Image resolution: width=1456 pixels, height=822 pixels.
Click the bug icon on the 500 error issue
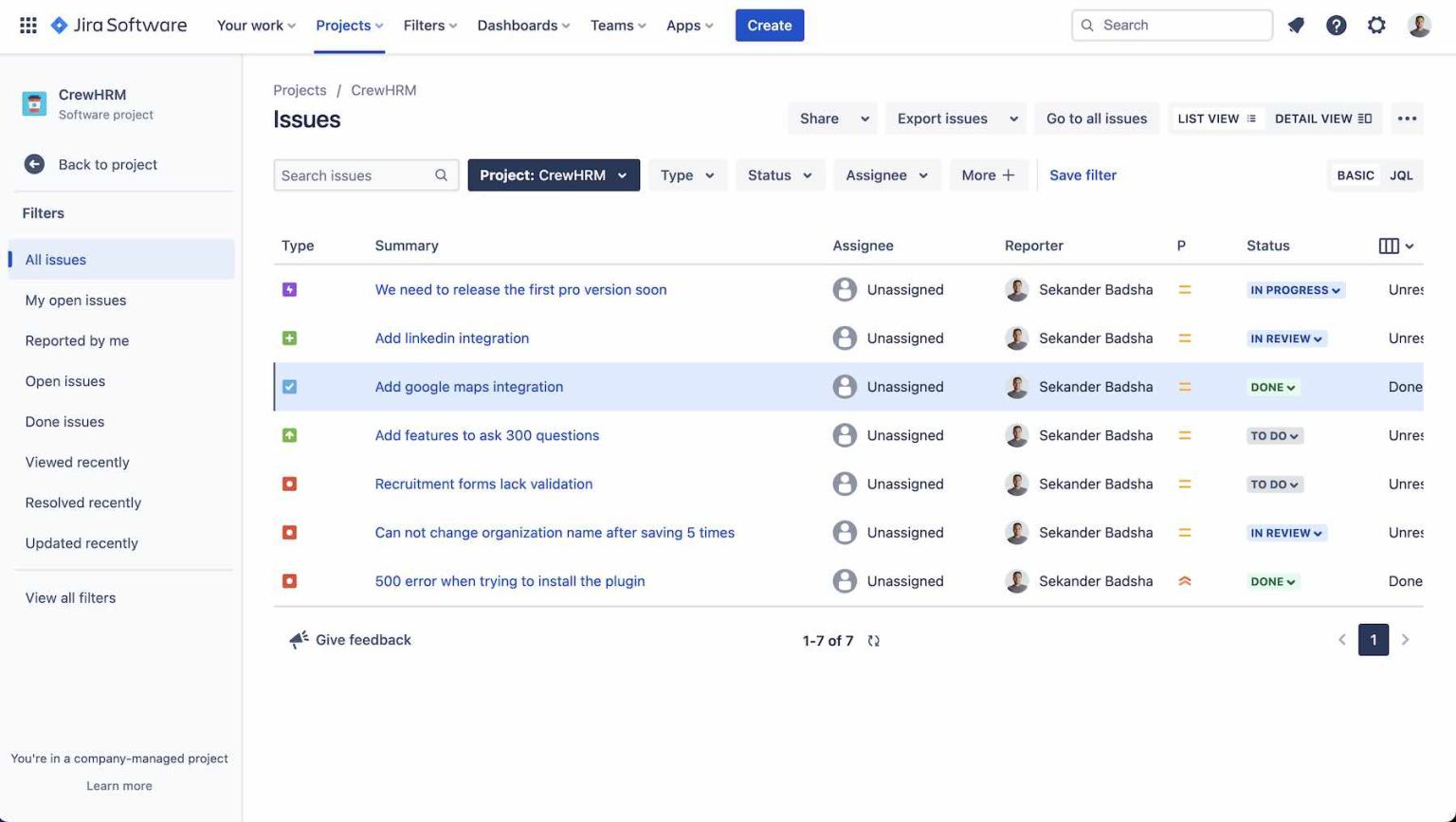point(289,581)
